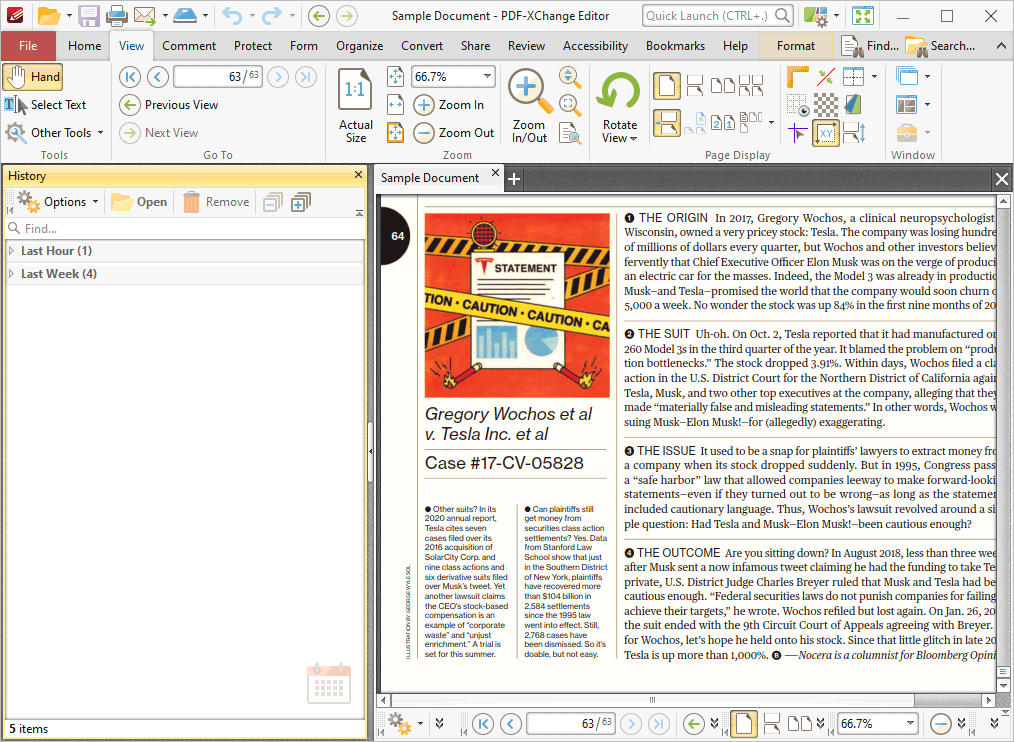
Task: Click the History Find search field
Action: [185, 228]
